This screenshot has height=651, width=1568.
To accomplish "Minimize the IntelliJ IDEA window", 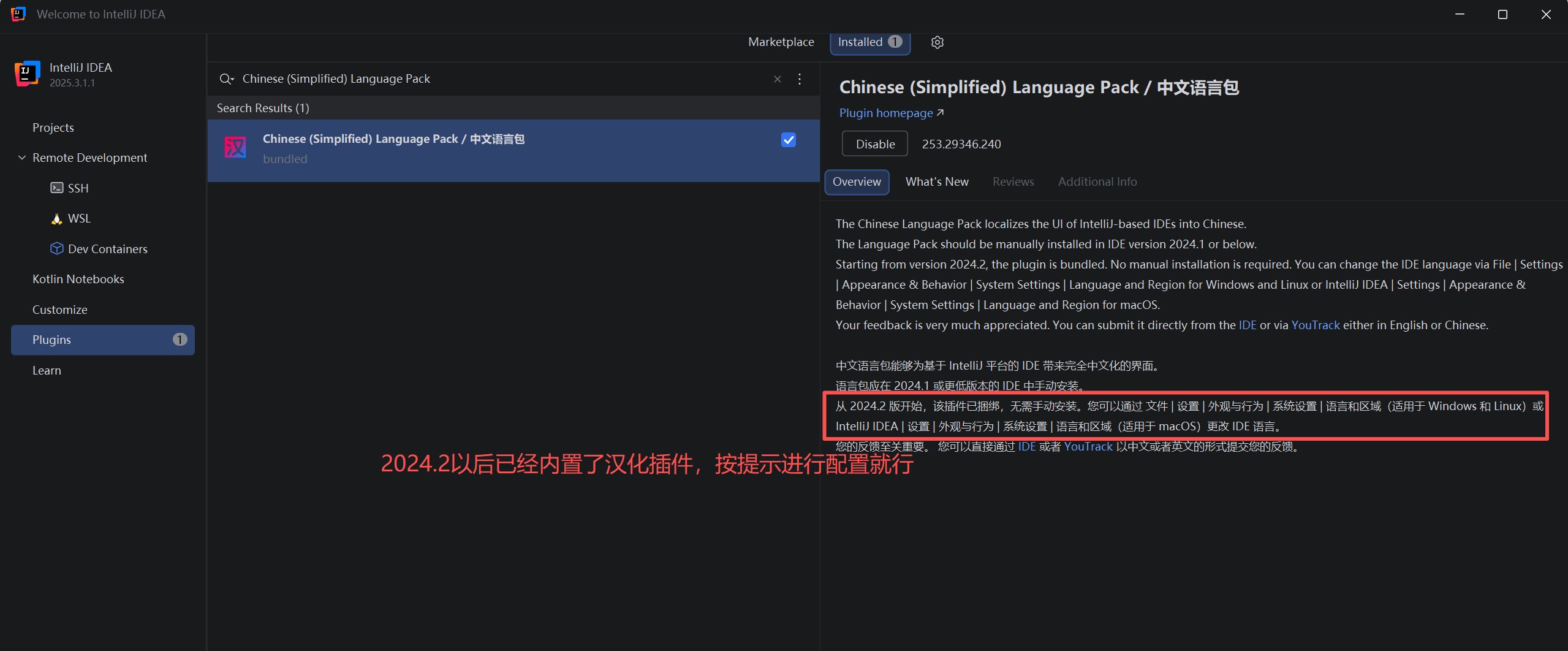I will click(1460, 14).
